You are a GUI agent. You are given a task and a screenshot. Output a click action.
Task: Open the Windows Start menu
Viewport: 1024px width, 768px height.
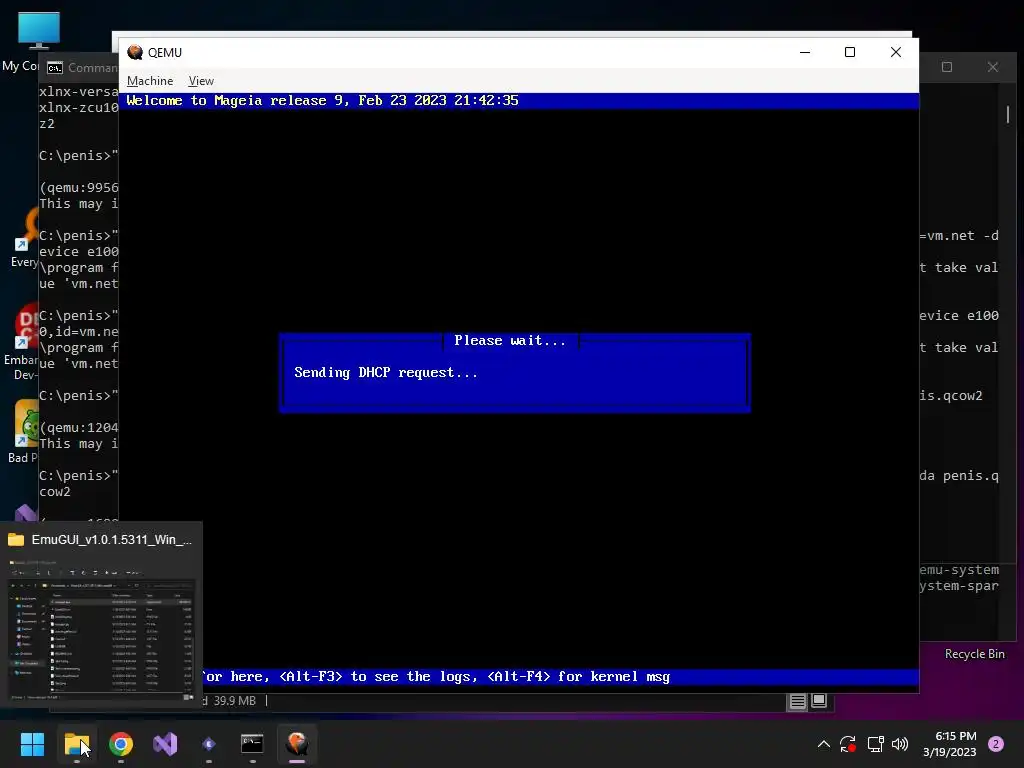coord(32,744)
